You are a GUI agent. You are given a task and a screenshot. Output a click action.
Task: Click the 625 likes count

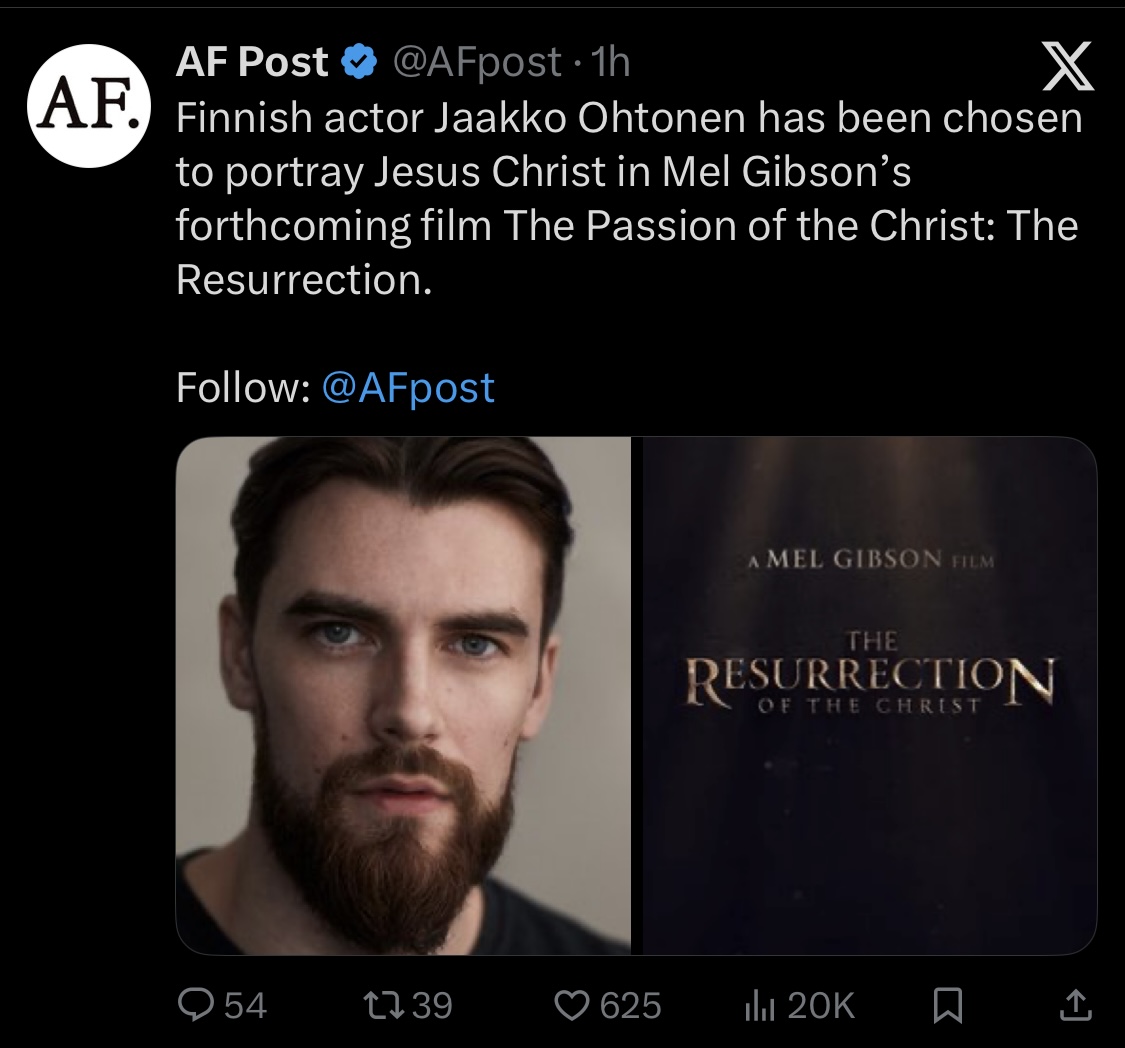point(630,1005)
